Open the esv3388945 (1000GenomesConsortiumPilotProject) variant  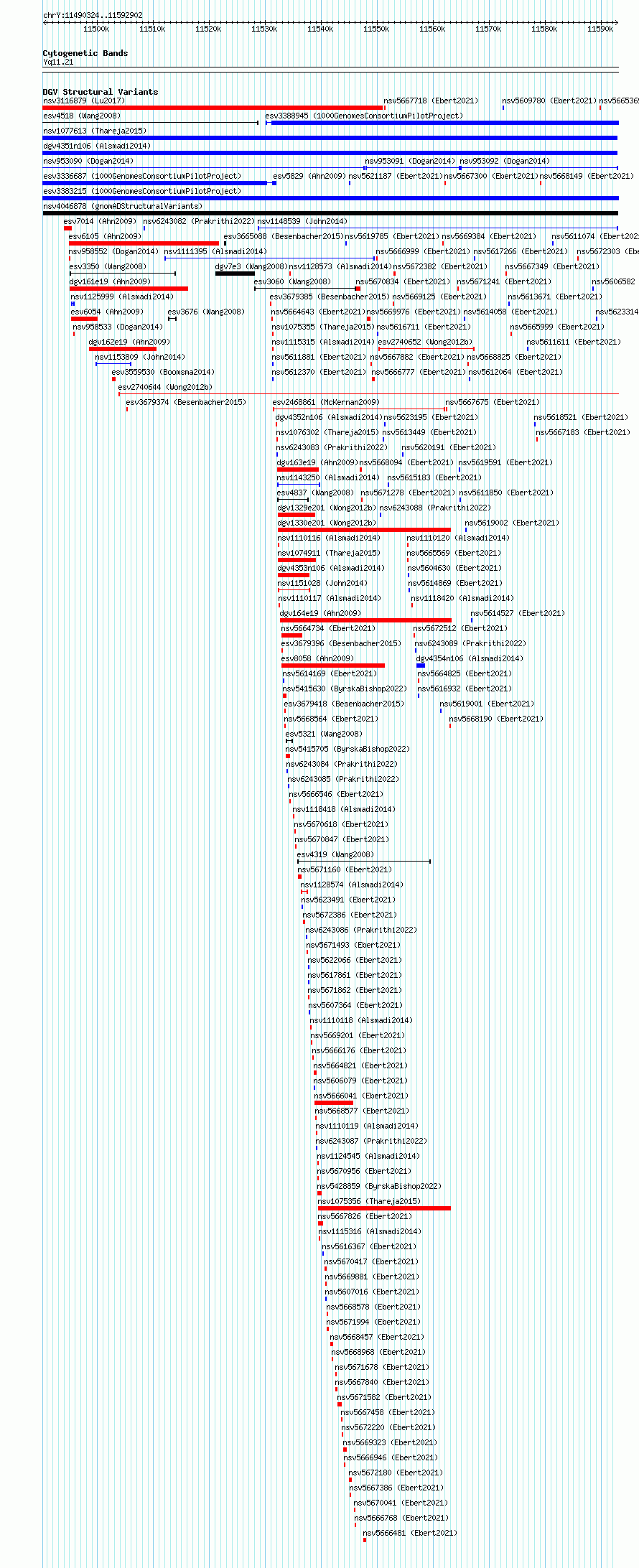click(x=364, y=116)
